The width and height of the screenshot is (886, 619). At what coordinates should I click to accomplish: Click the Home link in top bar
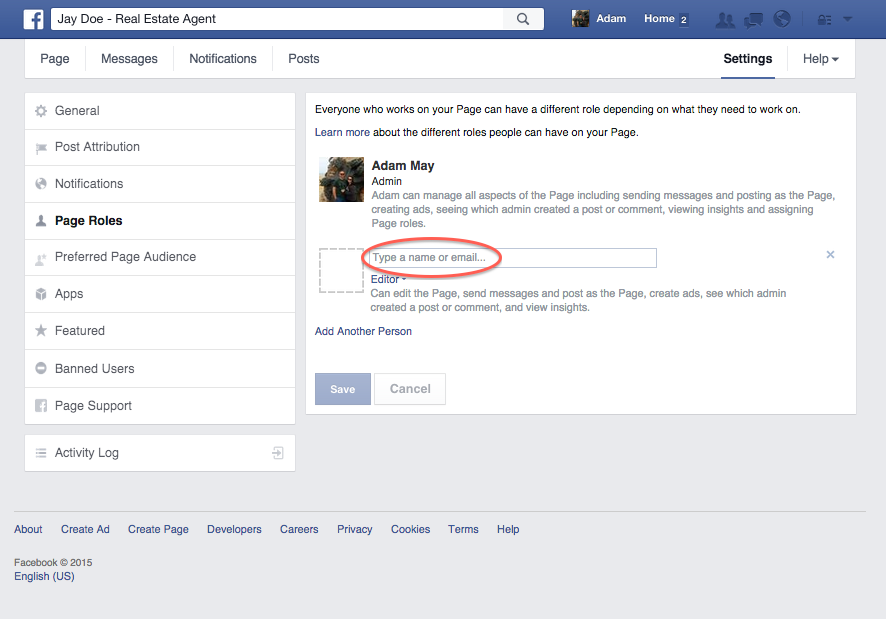click(x=659, y=19)
